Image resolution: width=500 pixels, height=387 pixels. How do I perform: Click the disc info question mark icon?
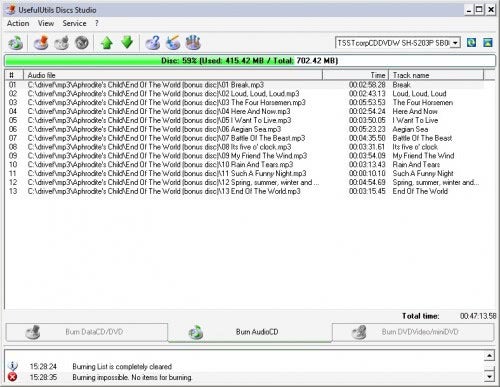[153, 43]
